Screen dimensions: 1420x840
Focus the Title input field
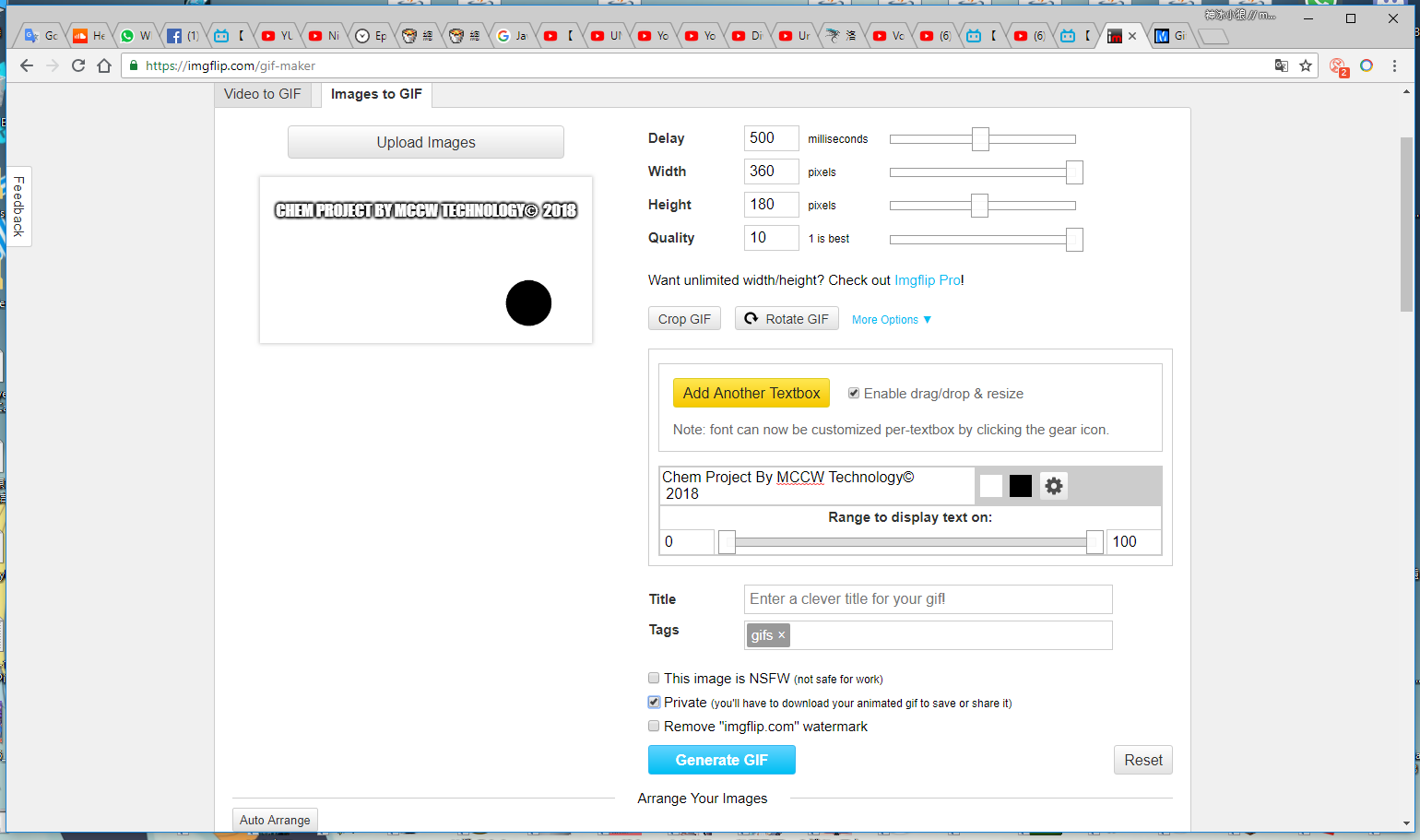928,599
